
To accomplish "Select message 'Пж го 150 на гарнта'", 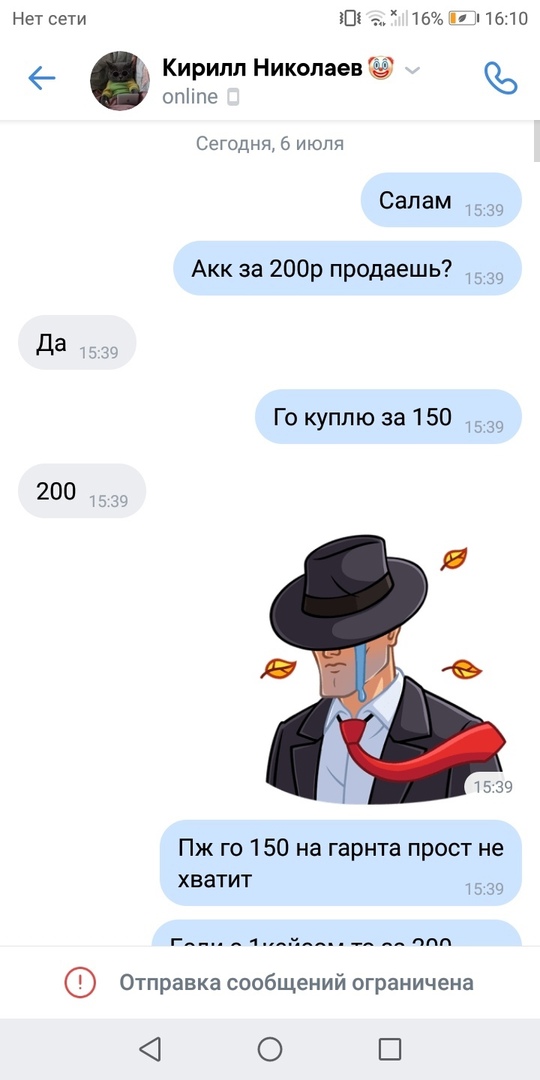I will [x=341, y=862].
